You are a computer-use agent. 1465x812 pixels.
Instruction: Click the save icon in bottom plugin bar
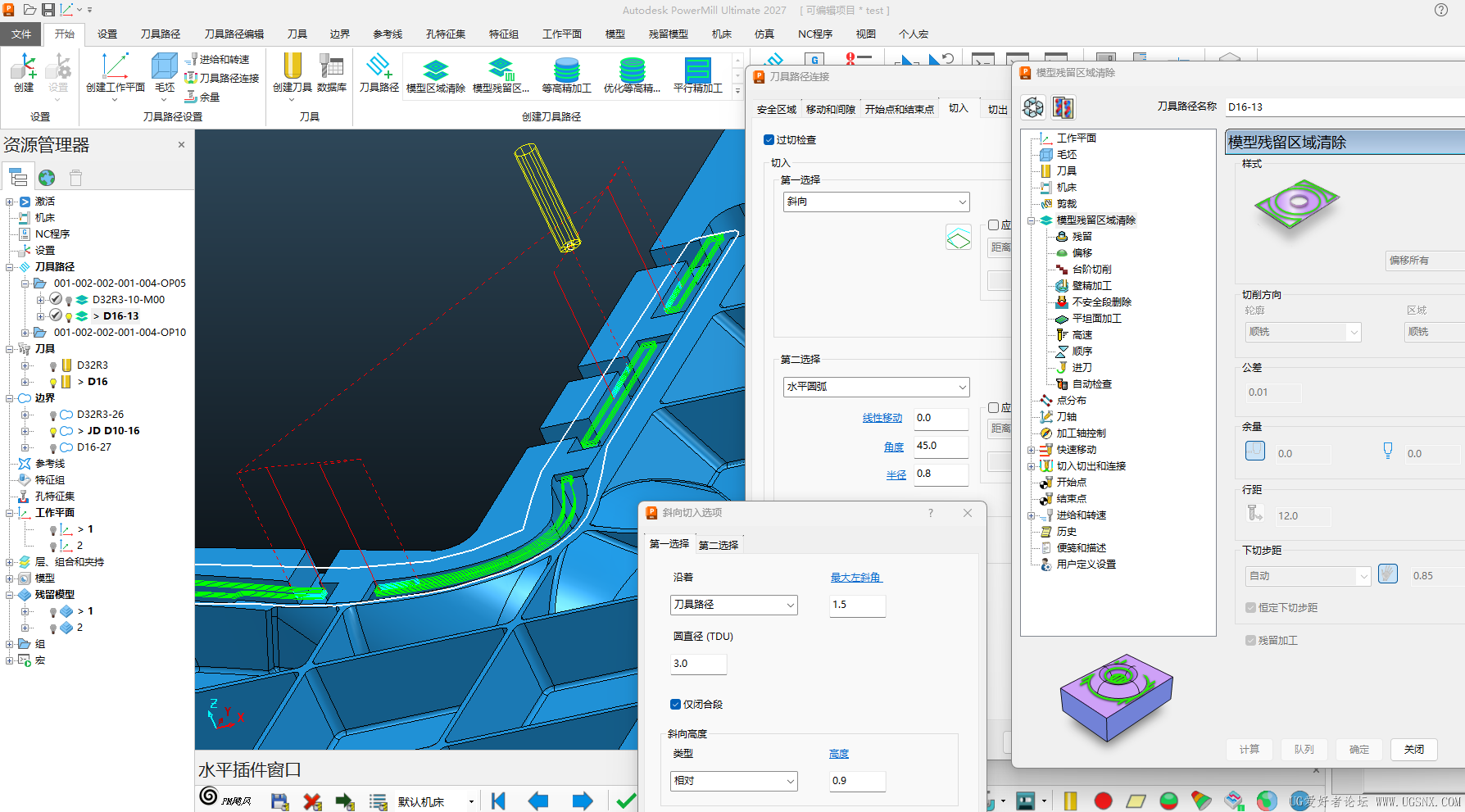click(x=279, y=801)
